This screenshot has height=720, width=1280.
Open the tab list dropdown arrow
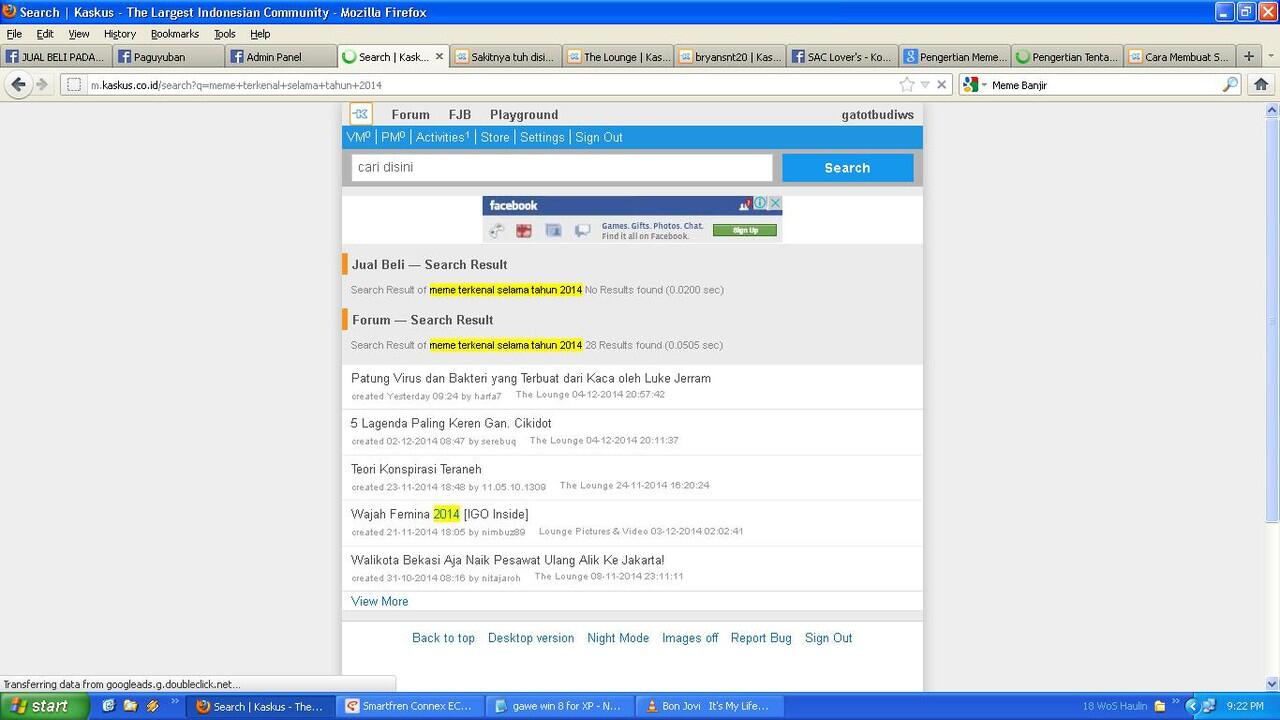pos(1271,57)
